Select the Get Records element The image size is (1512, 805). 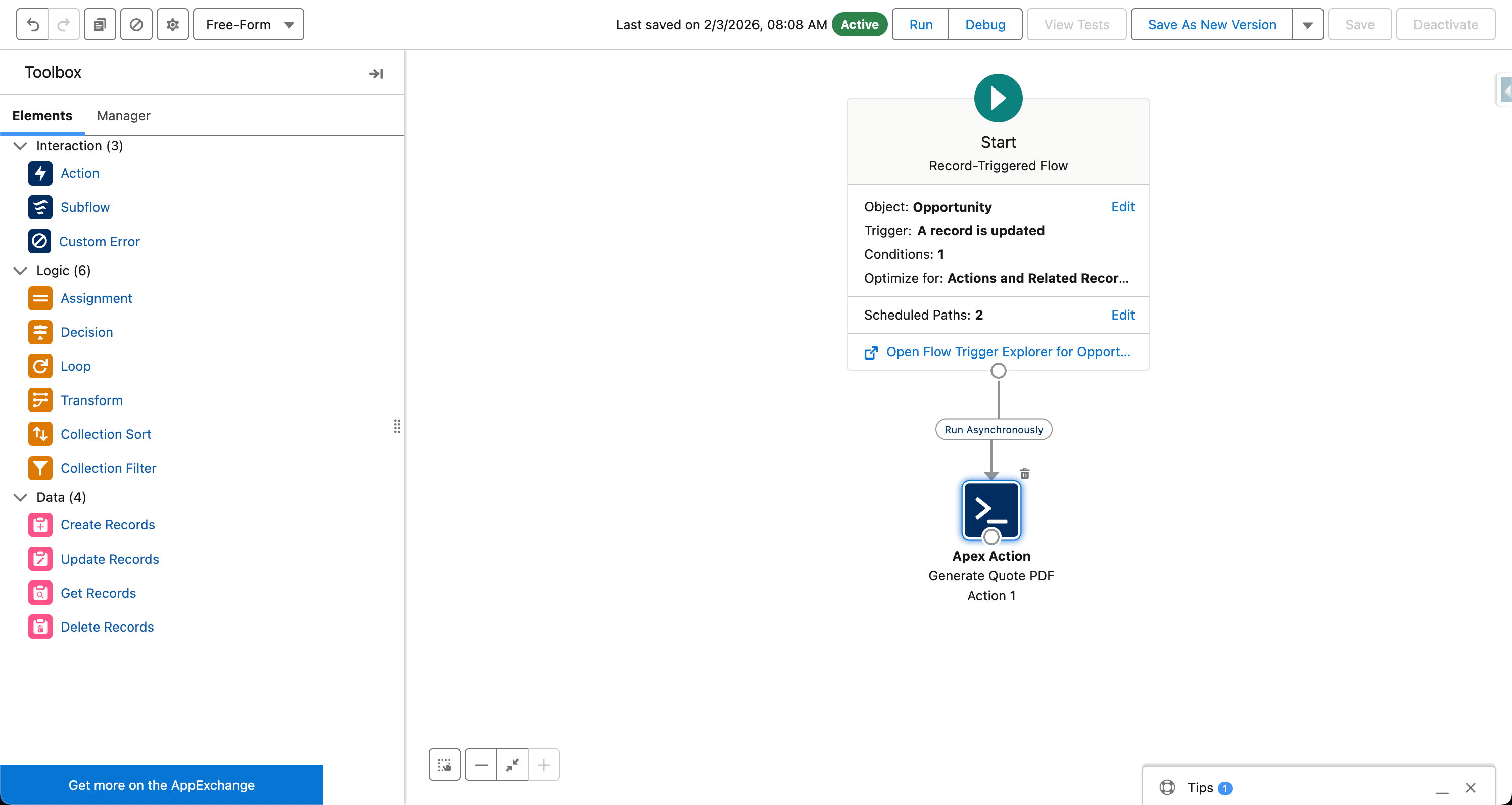pyautogui.click(x=98, y=593)
